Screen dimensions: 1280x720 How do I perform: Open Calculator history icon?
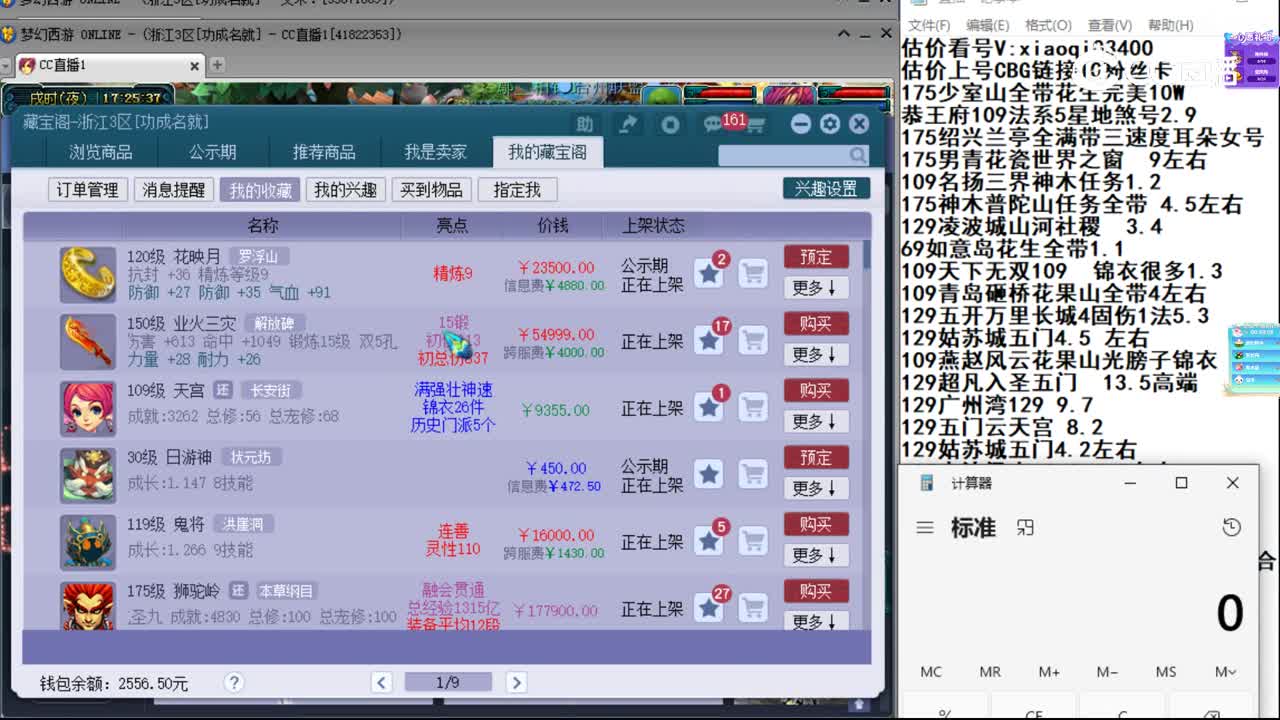[1232, 527]
